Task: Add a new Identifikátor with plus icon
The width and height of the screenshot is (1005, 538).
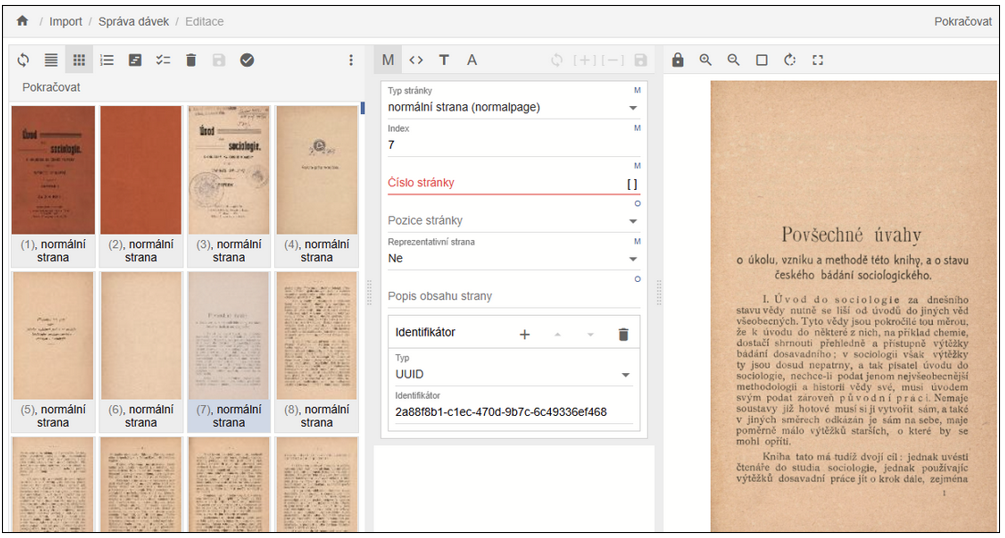Action: [524, 334]
